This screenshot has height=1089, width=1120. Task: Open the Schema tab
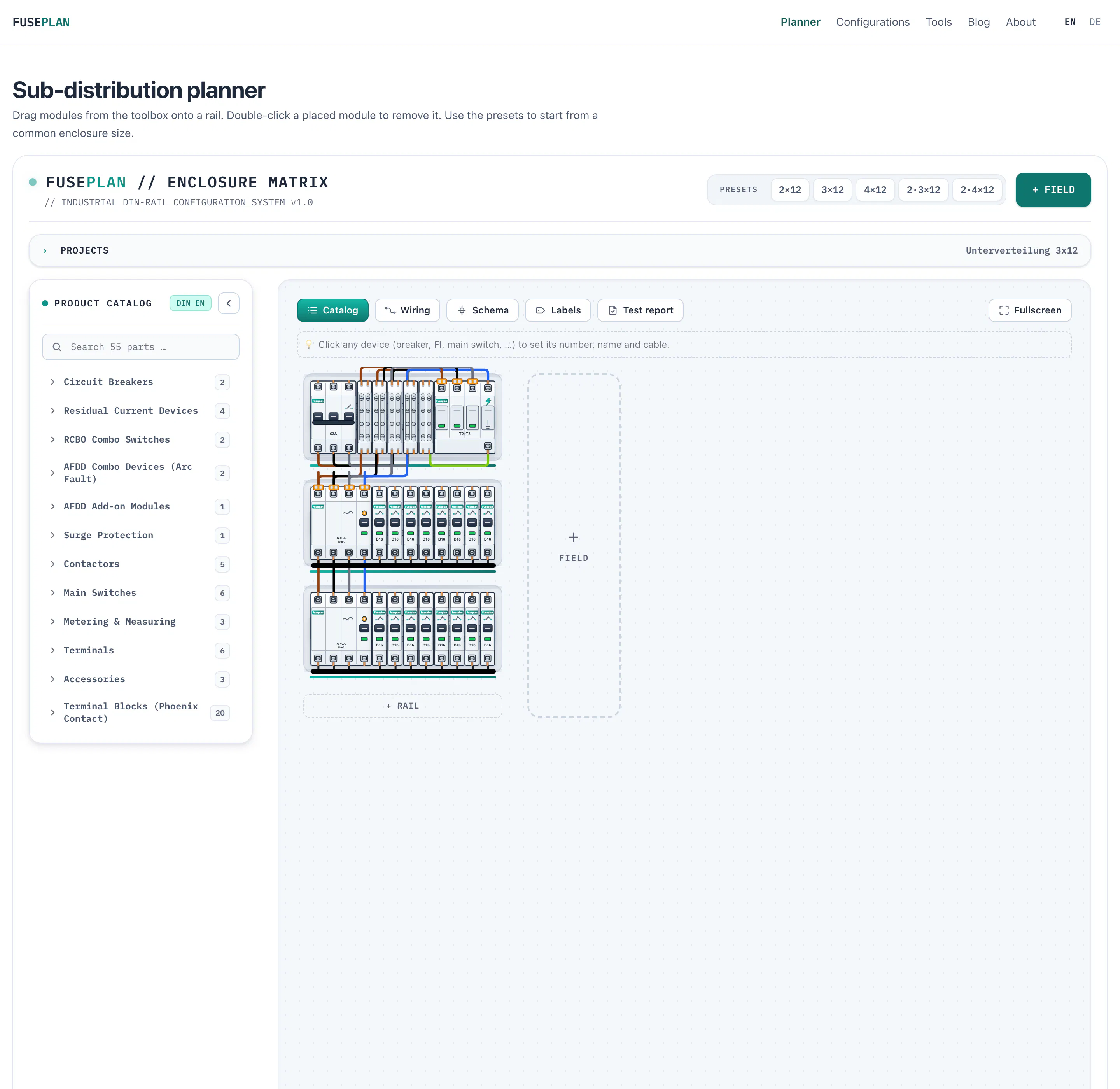pyautogui.click(x=482, y=310)
